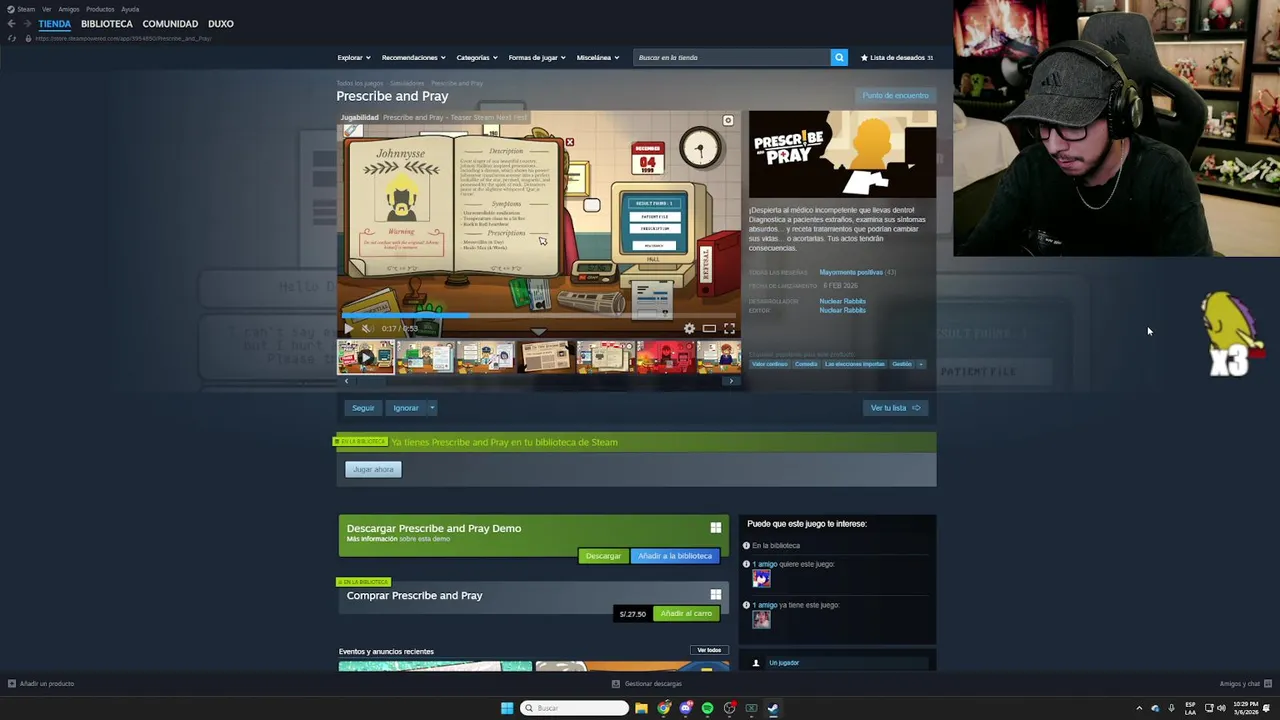
Task: Expand the Categorías dropdown
Action: [477, 57]
